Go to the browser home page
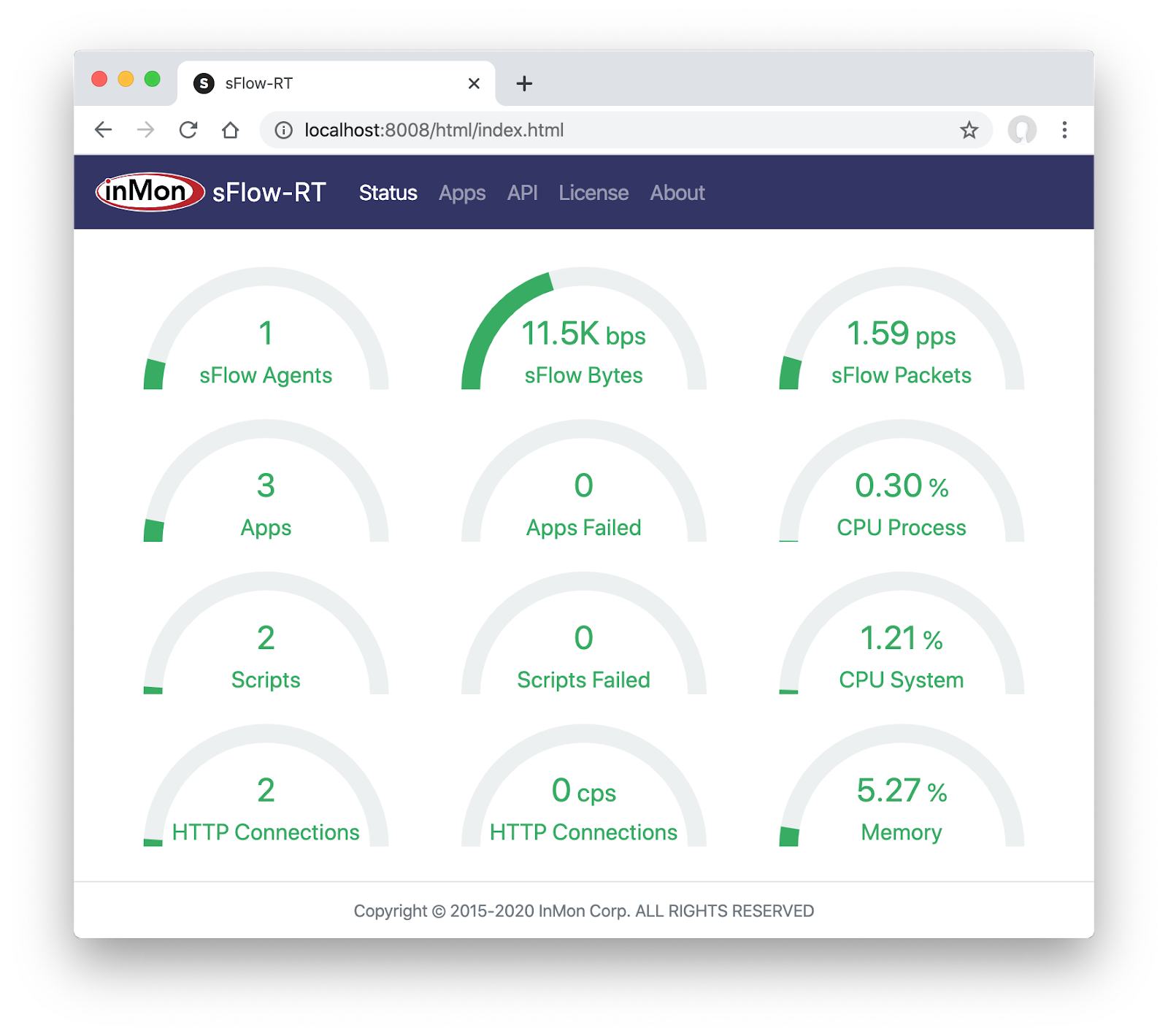 (231, 130)
